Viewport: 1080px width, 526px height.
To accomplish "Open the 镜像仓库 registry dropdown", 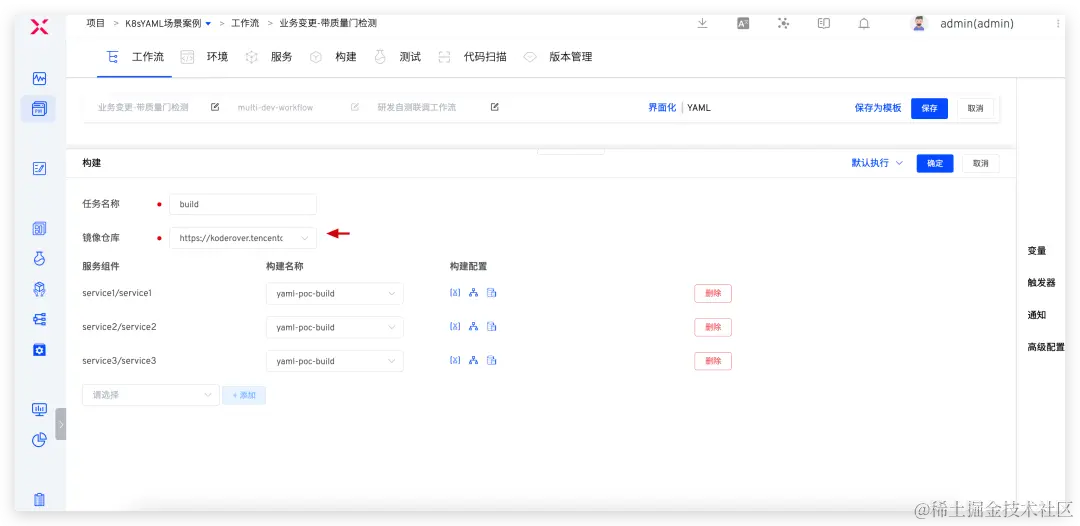I will coord(243,238).
